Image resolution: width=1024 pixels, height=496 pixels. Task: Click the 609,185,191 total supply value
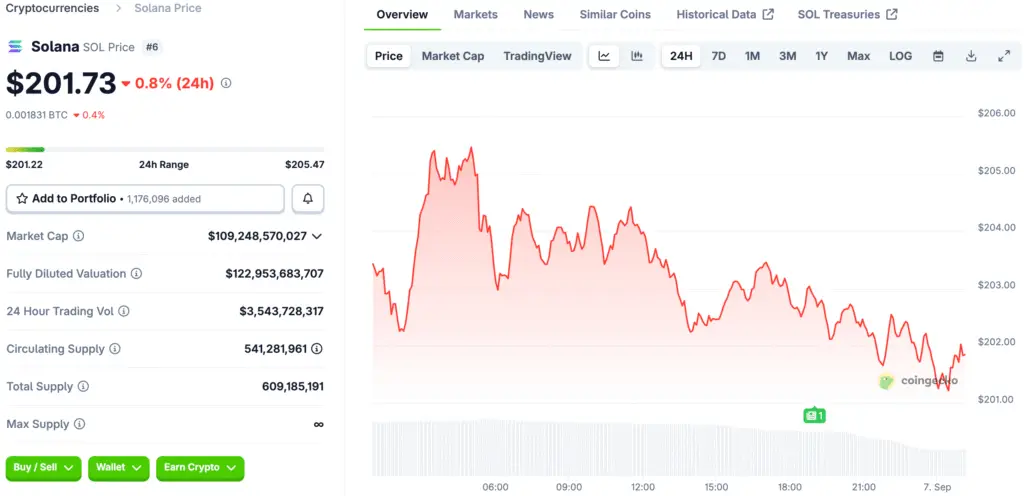pos(293,386)
